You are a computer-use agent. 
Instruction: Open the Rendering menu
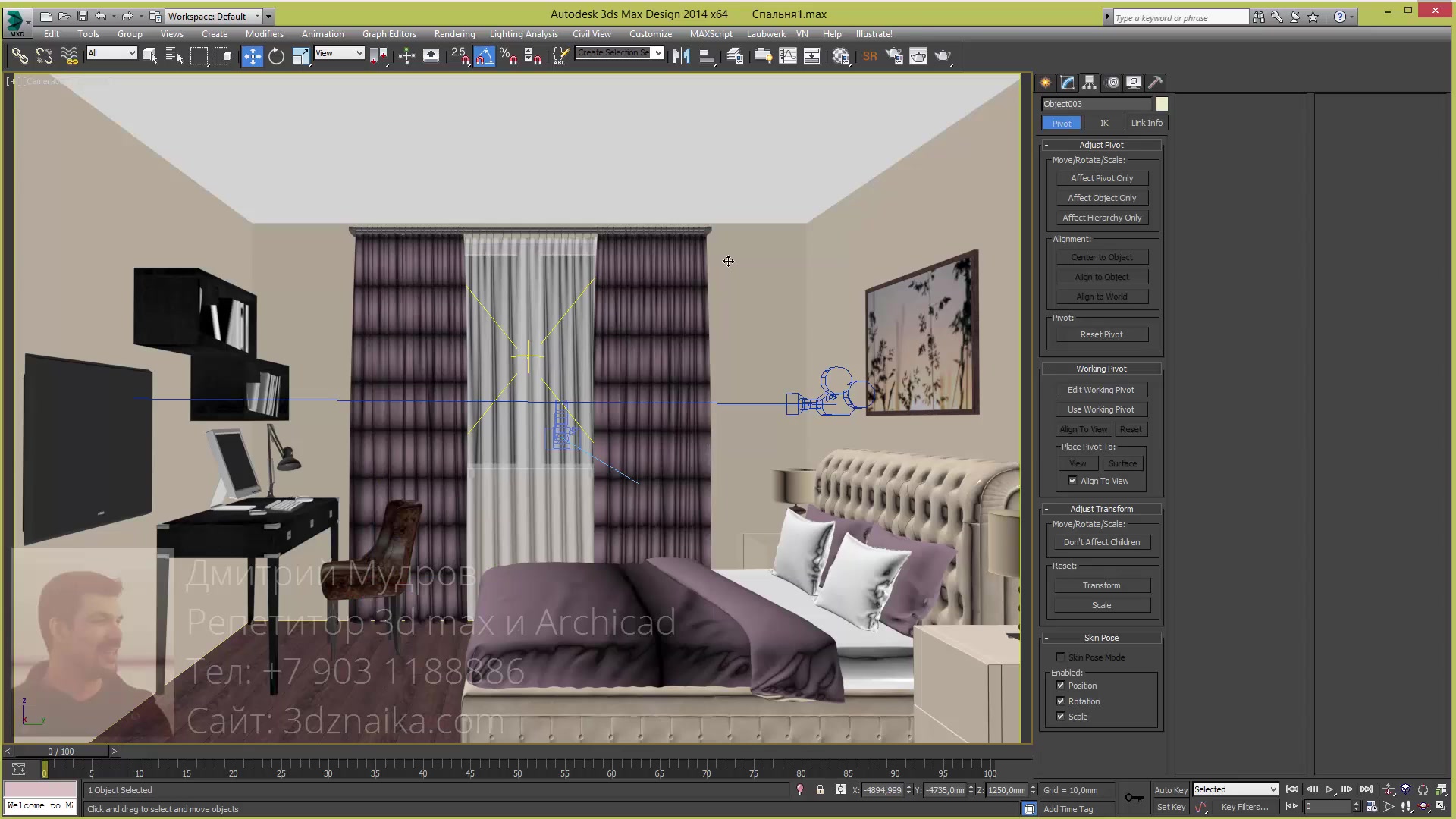tap(454, 33)
